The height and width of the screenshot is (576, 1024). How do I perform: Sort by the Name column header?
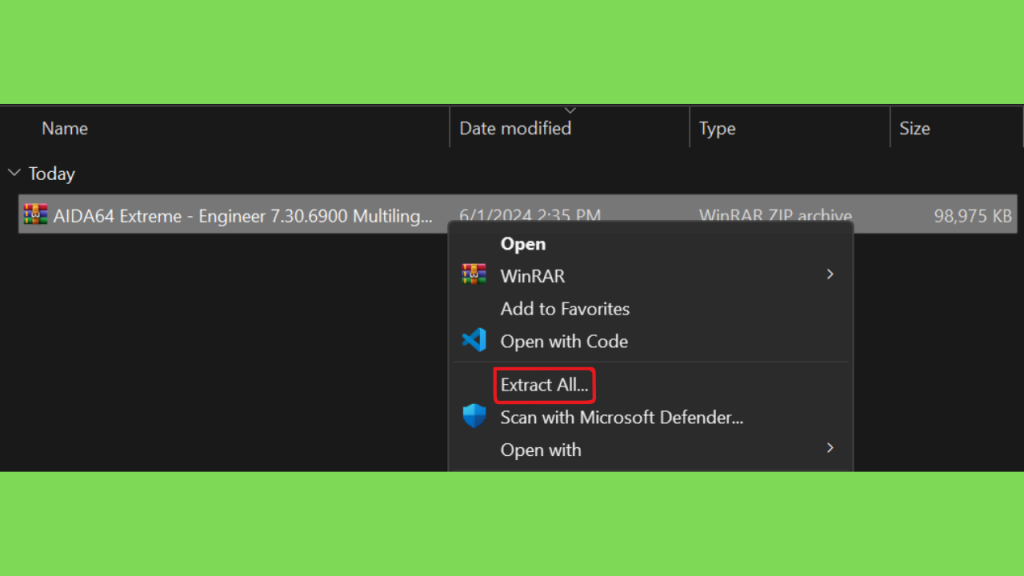click(x=65, y=129)
